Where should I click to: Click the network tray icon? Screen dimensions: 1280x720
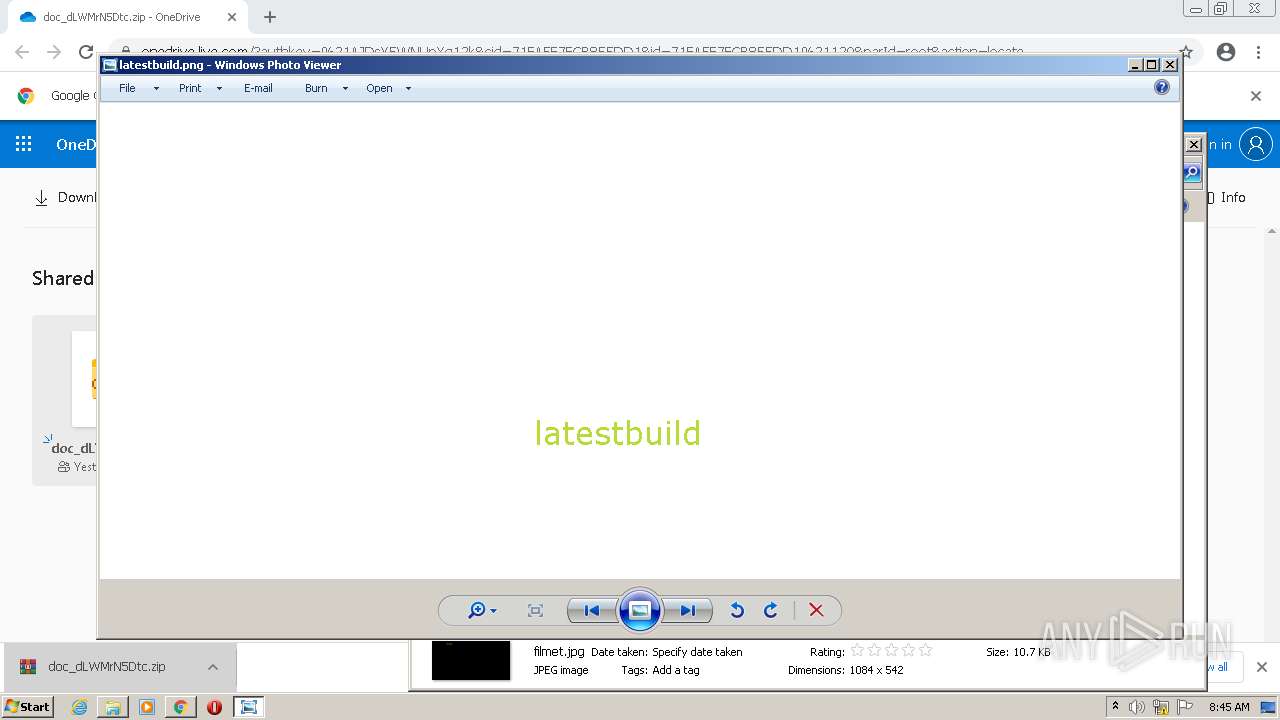pyautogui.click(x=1161, y=707)
